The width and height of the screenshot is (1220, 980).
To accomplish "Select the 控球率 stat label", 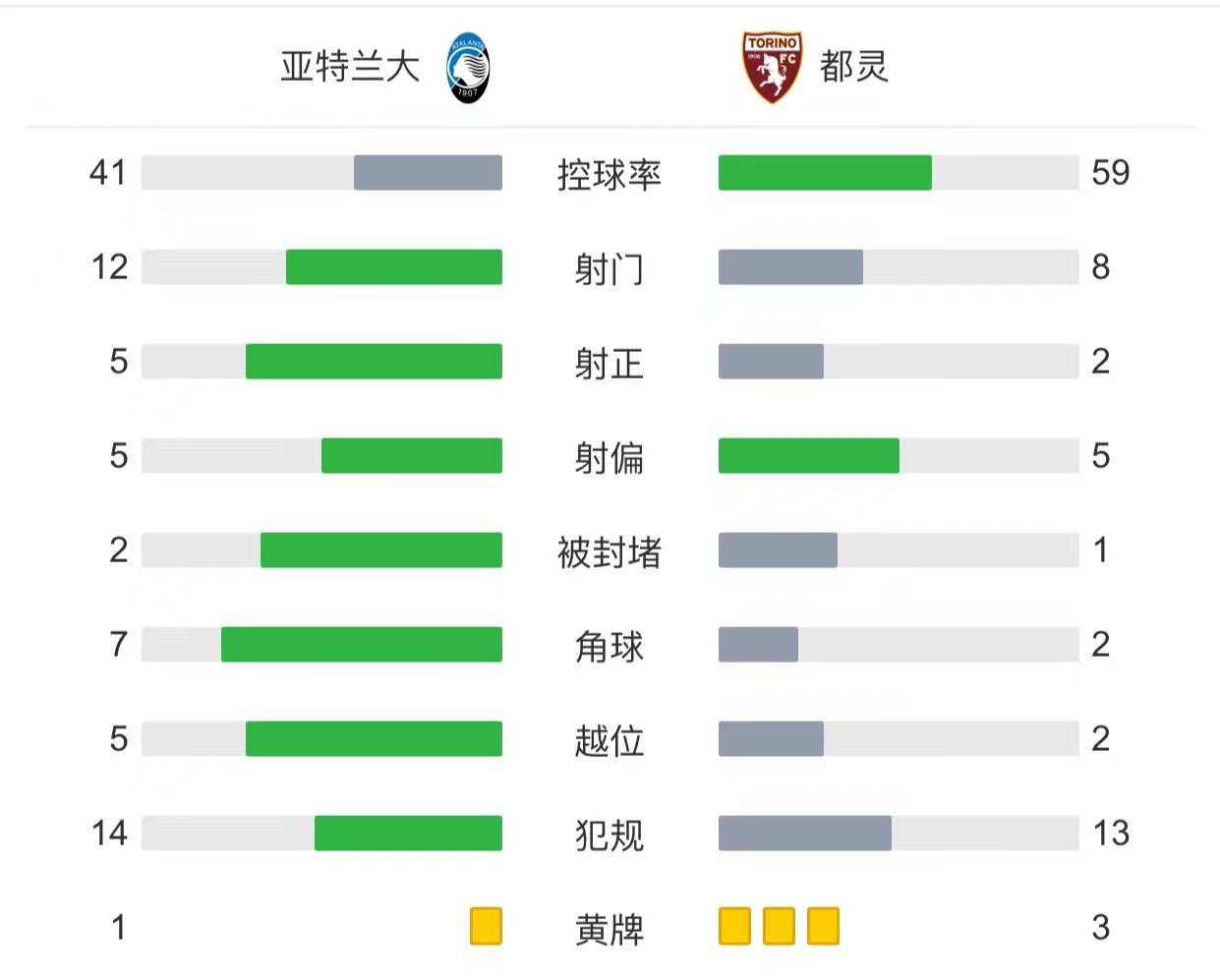I will [610, 174].
